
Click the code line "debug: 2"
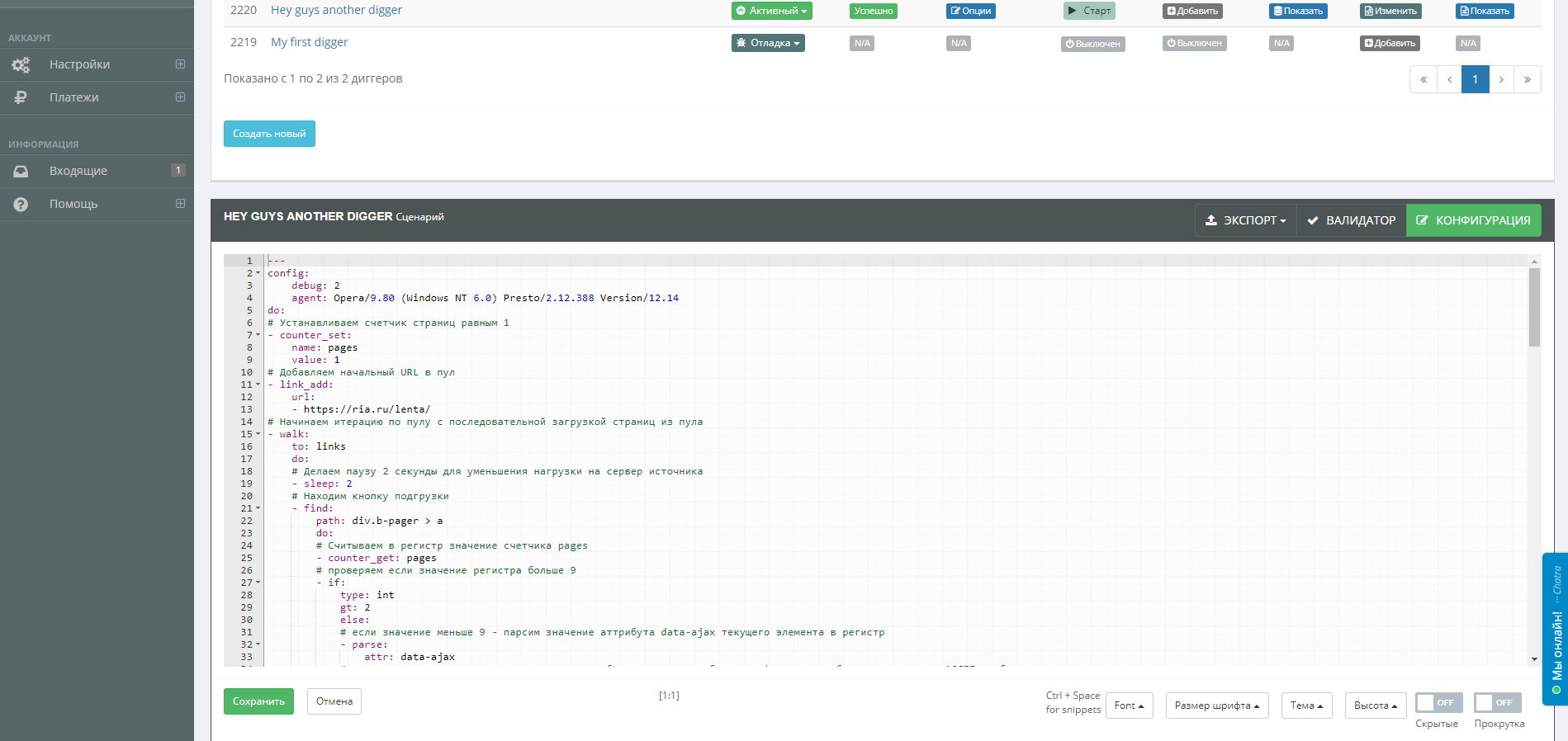click(315, 286)
